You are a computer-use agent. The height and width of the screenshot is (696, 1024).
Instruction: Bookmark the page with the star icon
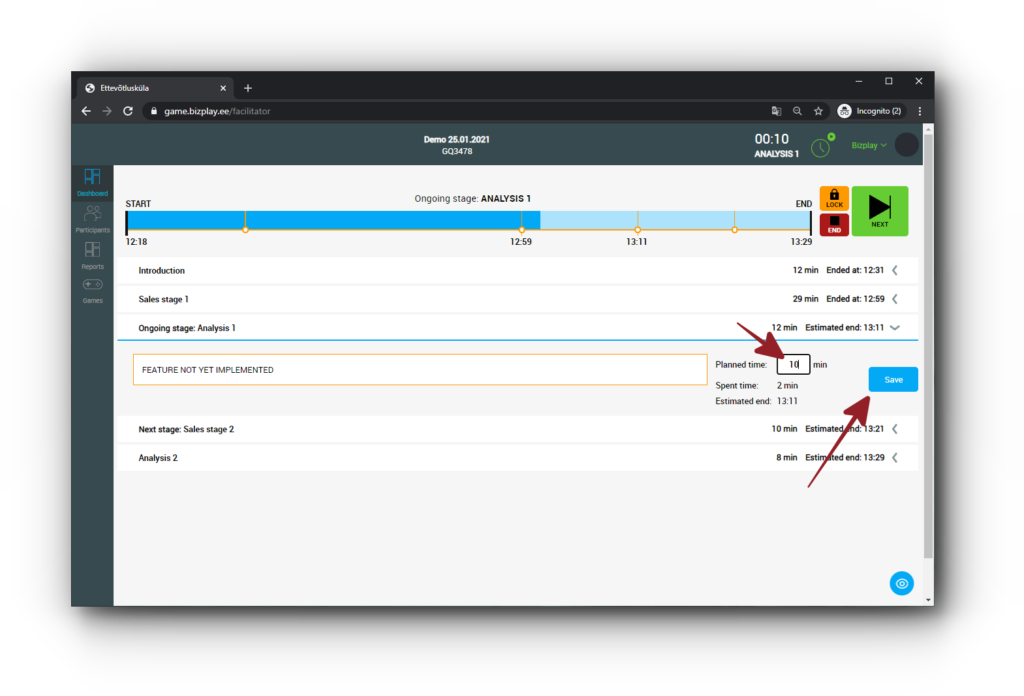click(x=818, y=111)
